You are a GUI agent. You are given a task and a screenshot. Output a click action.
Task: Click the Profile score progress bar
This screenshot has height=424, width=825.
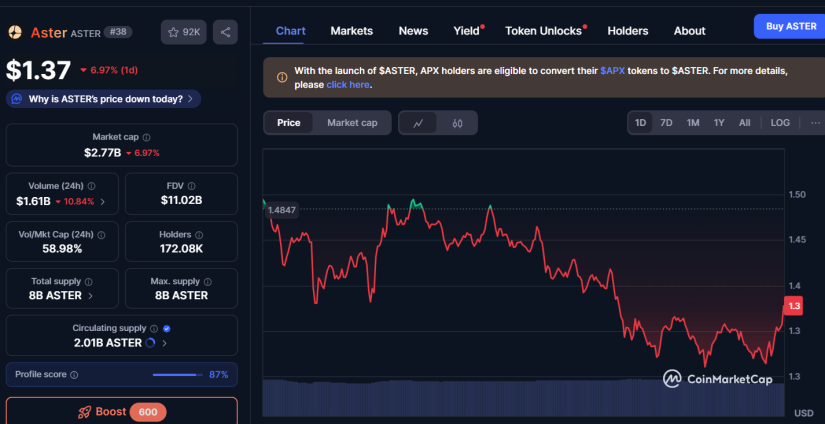177,375
